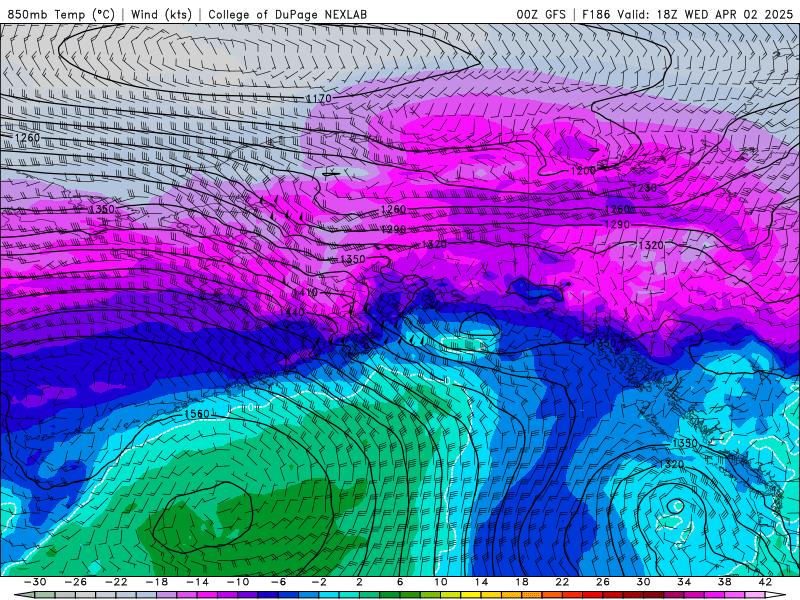This screenshot has width=800, height=600.
Task: Click the 26 color scale value
Action: [x=603, y=582]
